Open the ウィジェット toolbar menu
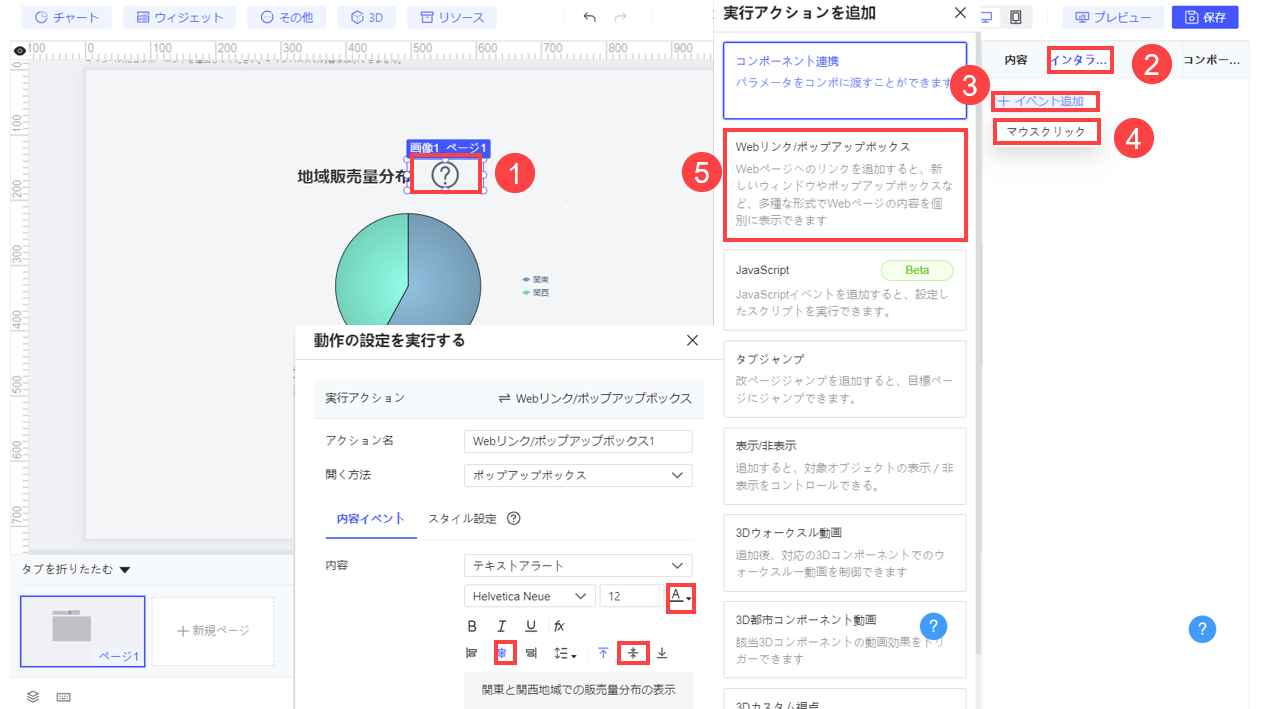1268x709 pixels. tap(179, 17)
